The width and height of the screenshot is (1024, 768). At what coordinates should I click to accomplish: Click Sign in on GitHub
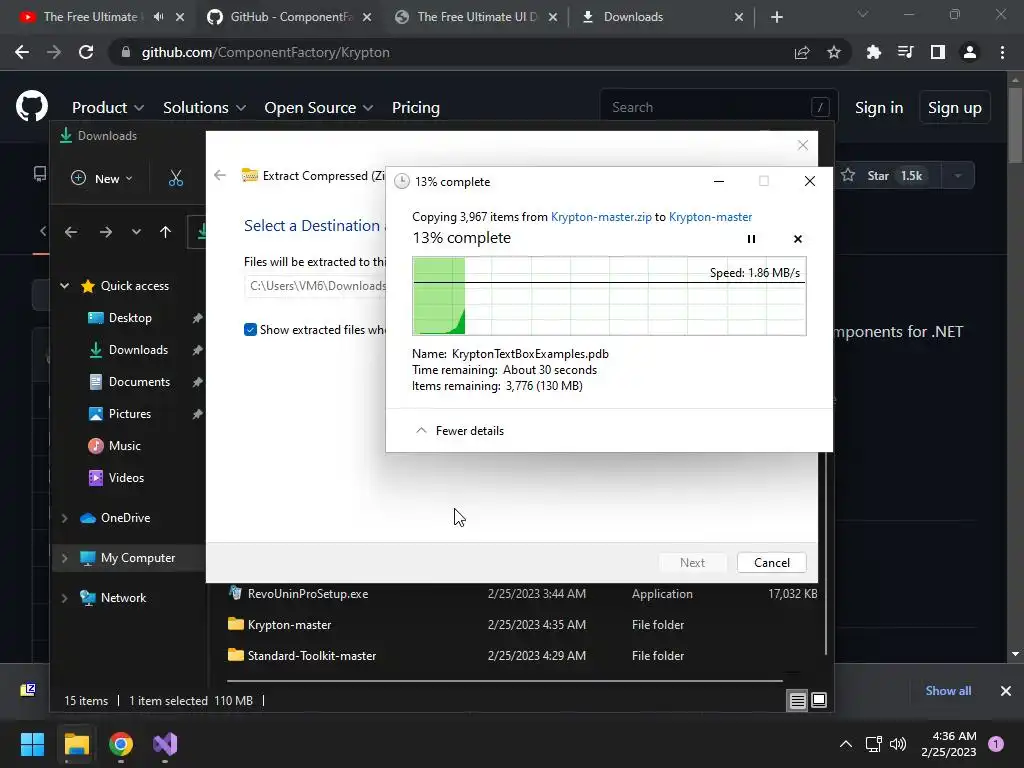click(878, 107)
